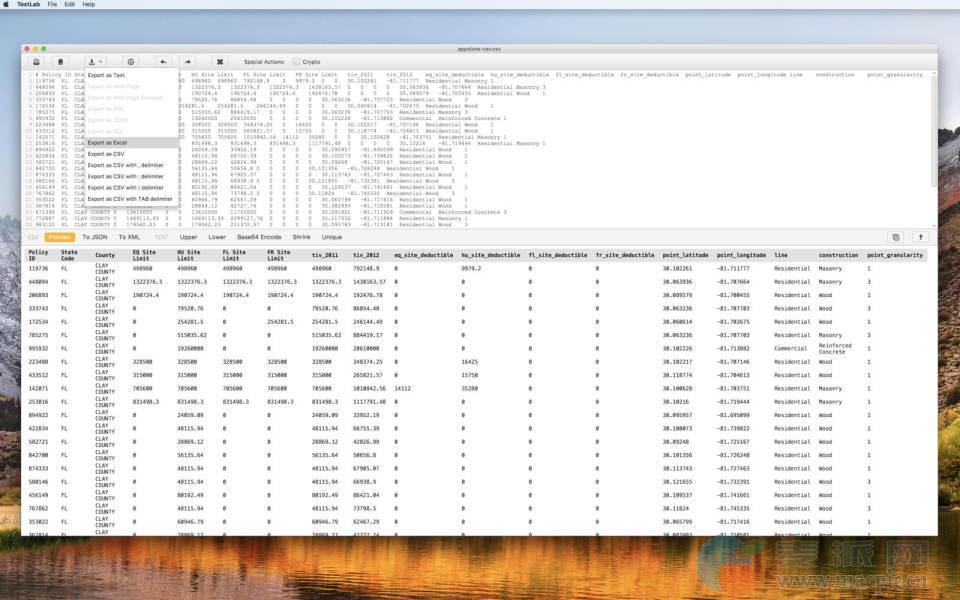Click the clear X toolbar icon

pyautogui.click(x=220, y=61)
